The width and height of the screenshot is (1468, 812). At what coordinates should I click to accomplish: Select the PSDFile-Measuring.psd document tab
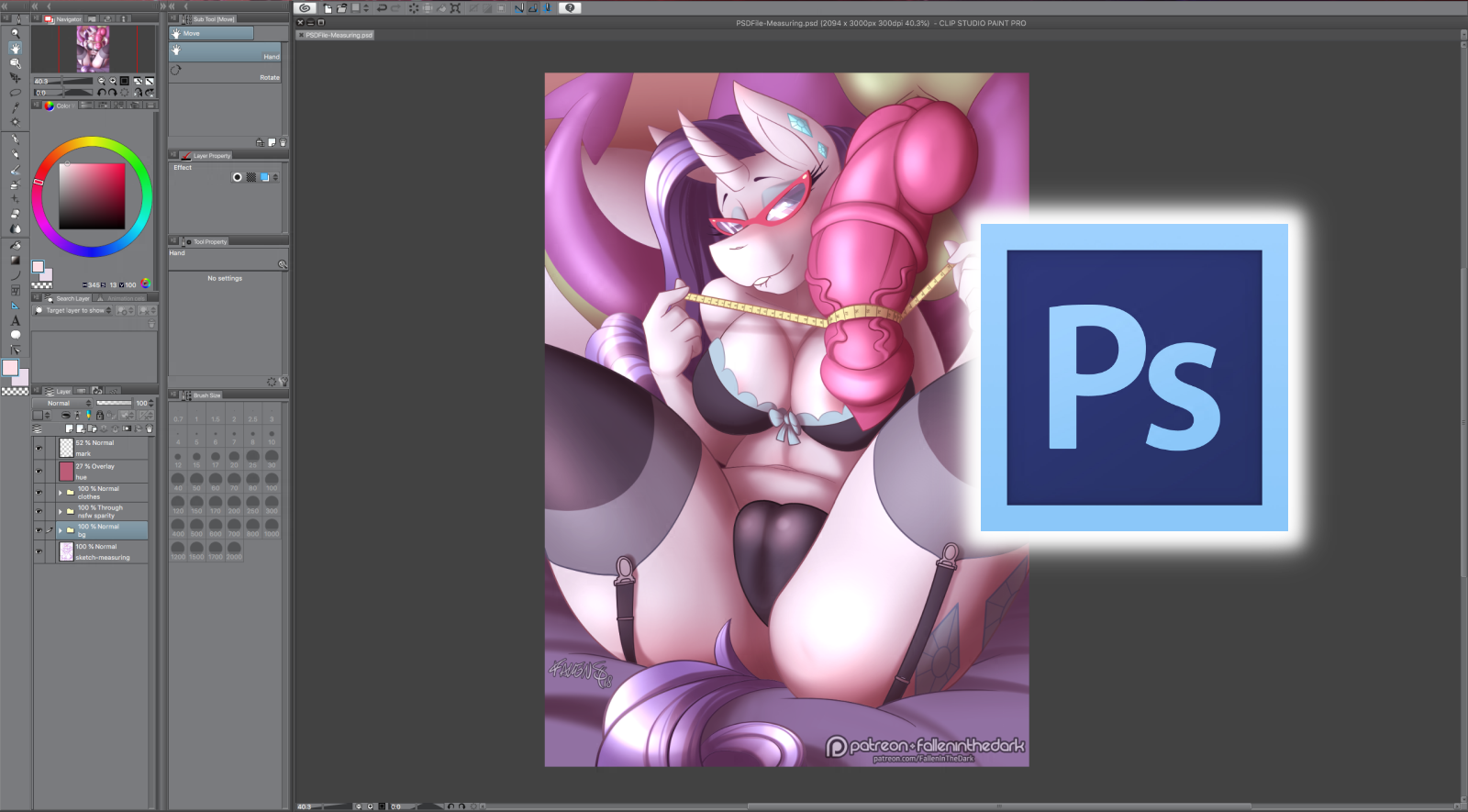point(335,35)
